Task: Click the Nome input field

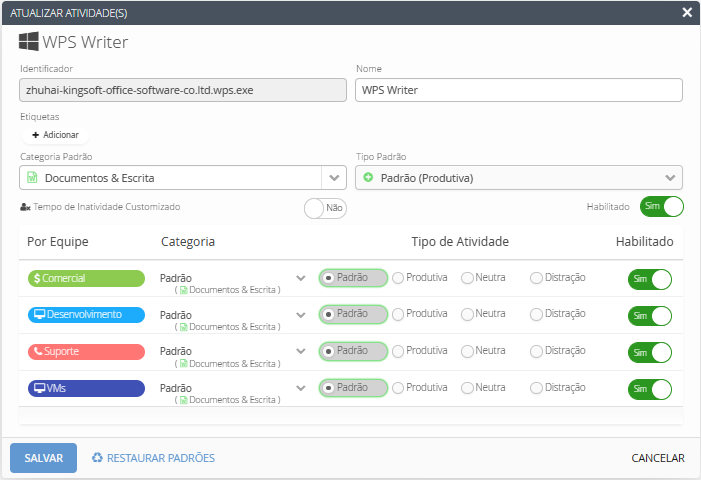Action: click(x=519, y=90)
